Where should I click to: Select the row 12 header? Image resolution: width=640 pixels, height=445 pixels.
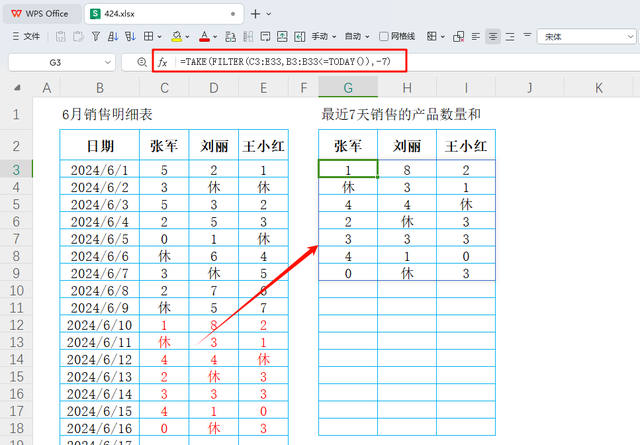[x=16, y=325]
